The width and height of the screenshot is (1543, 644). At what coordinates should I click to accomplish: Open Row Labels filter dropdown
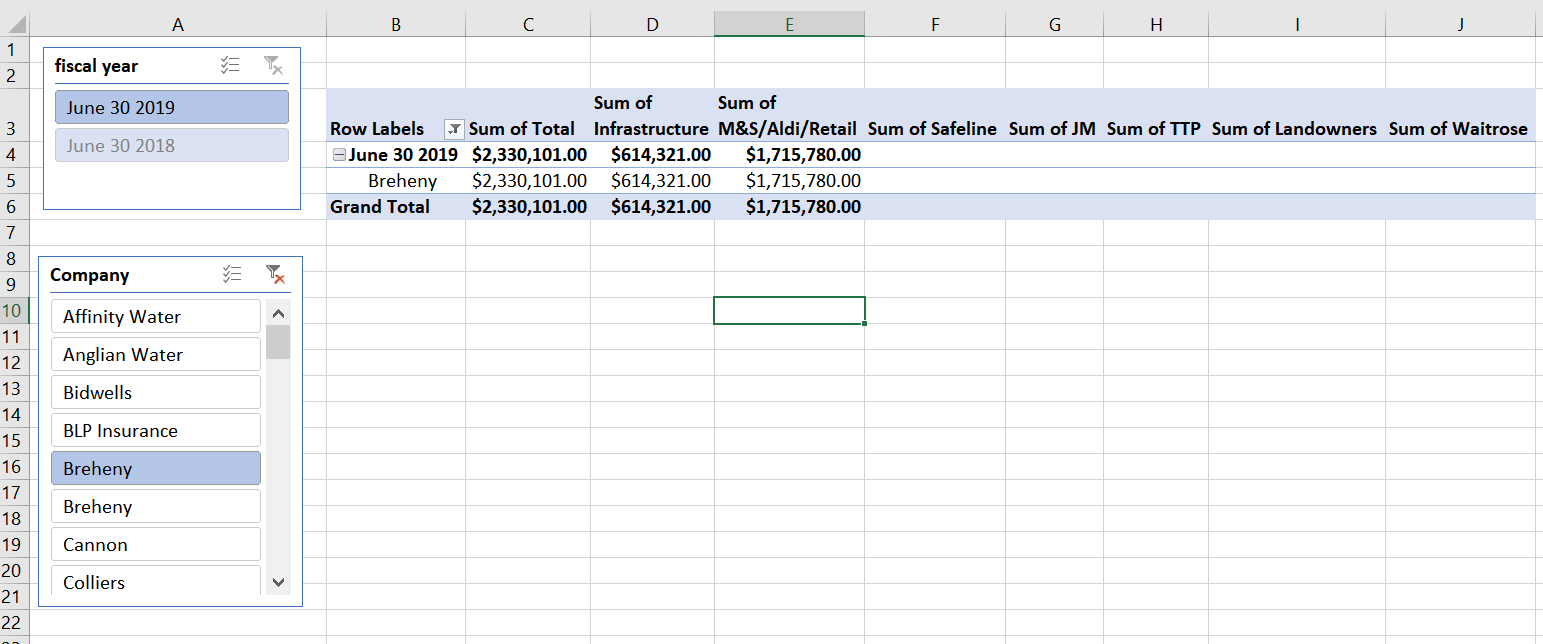[454, 129]
